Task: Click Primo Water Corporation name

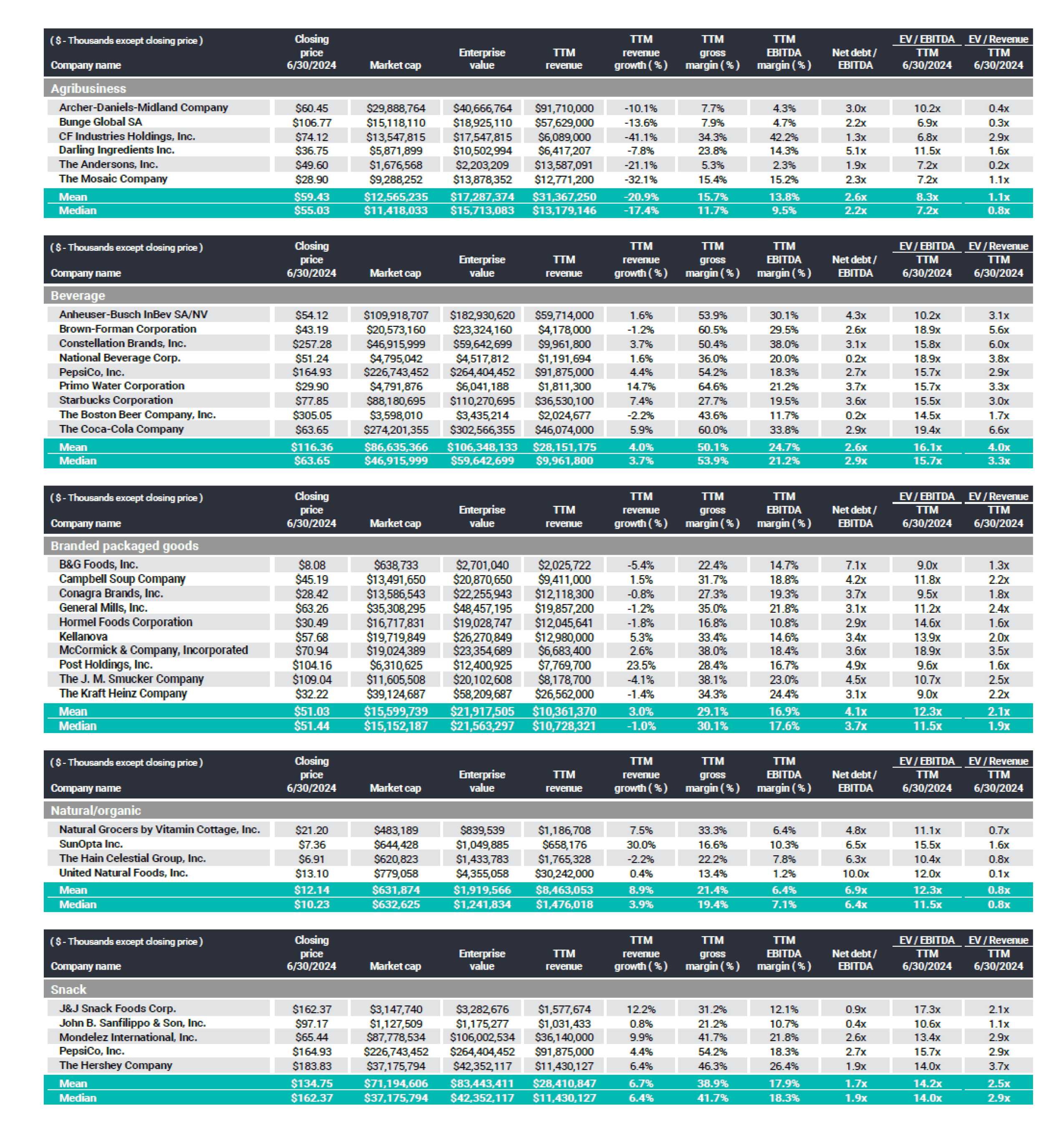Action: point(122,386)
